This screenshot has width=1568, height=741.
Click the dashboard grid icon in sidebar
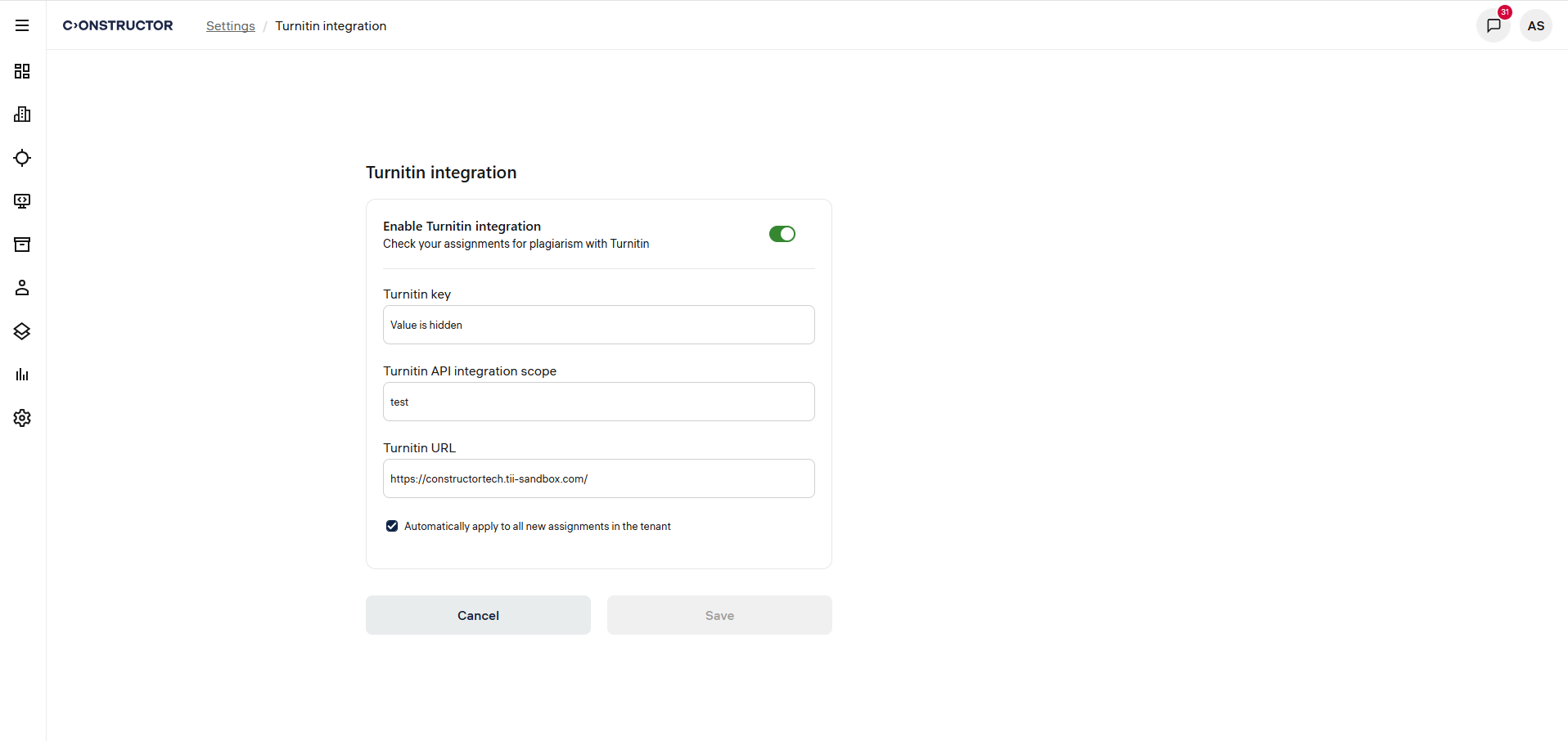[22, 71]
